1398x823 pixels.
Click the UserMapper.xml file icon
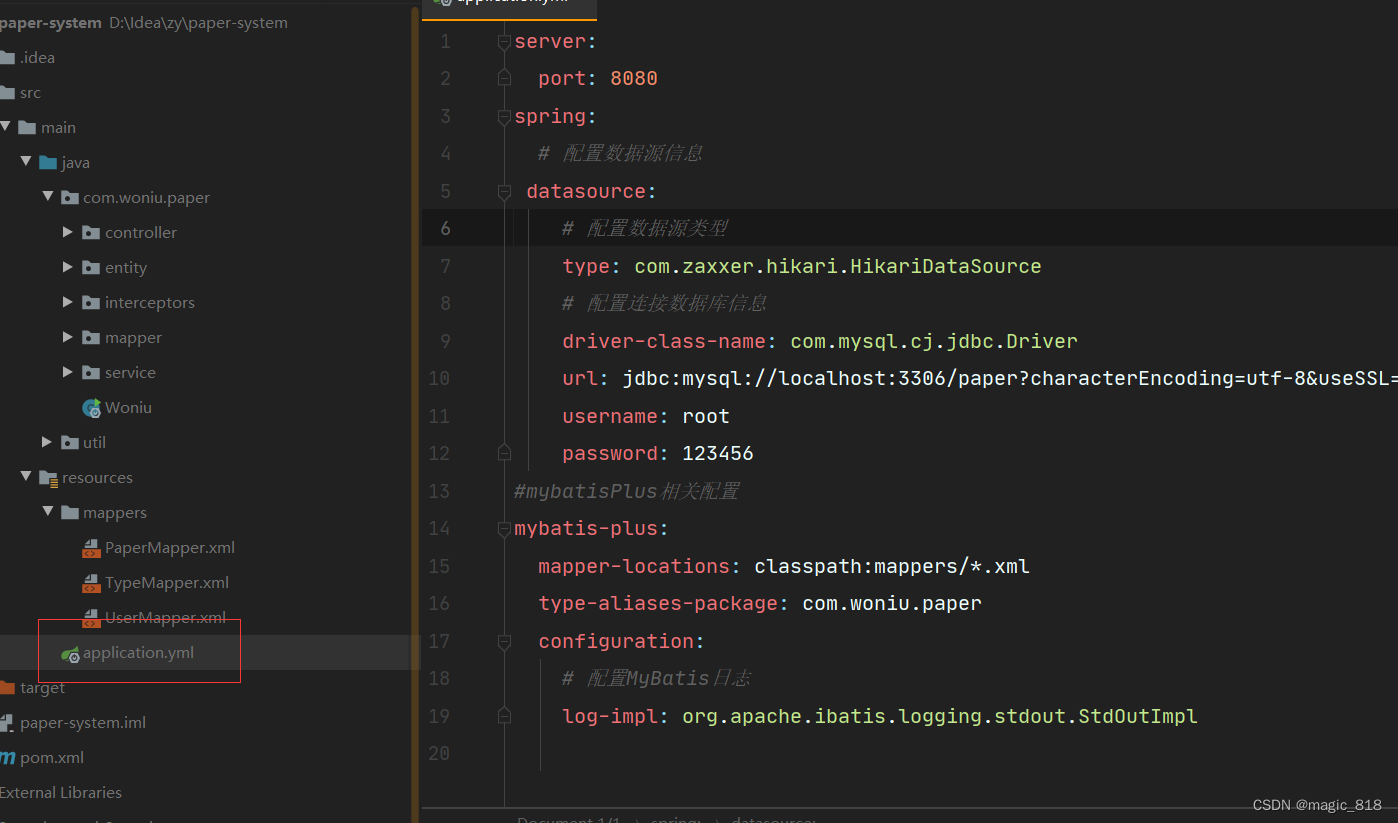point(91,618)
